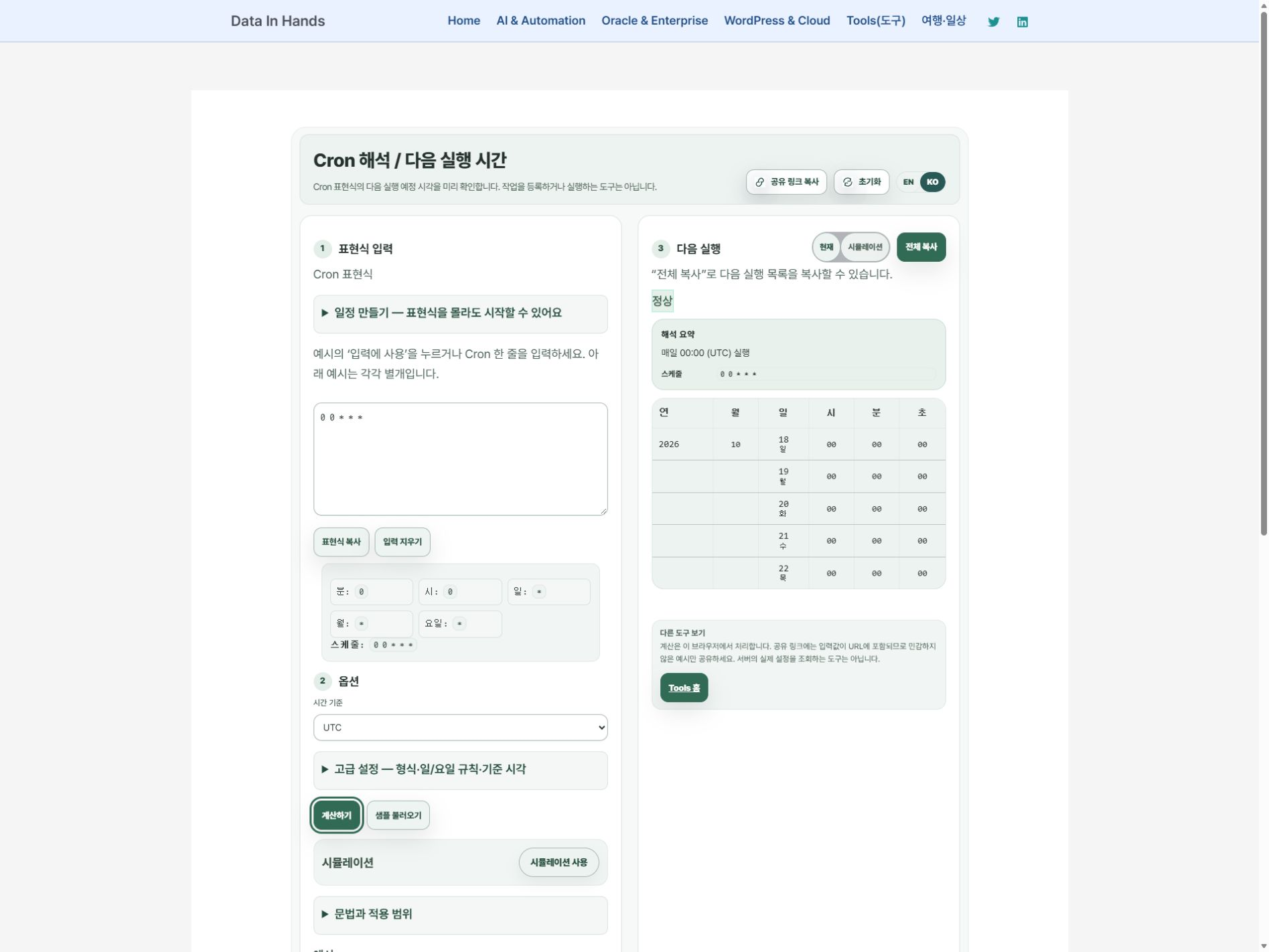Image resolution: width=1269 pixels, height=952 pixels.
Task: Click the 요일 field chip
Action: click(460, 624)
